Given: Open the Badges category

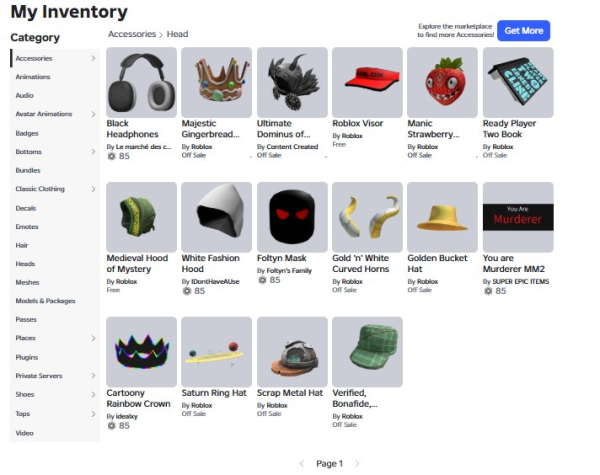Looking at the screenshot, I should click(27, 133).
